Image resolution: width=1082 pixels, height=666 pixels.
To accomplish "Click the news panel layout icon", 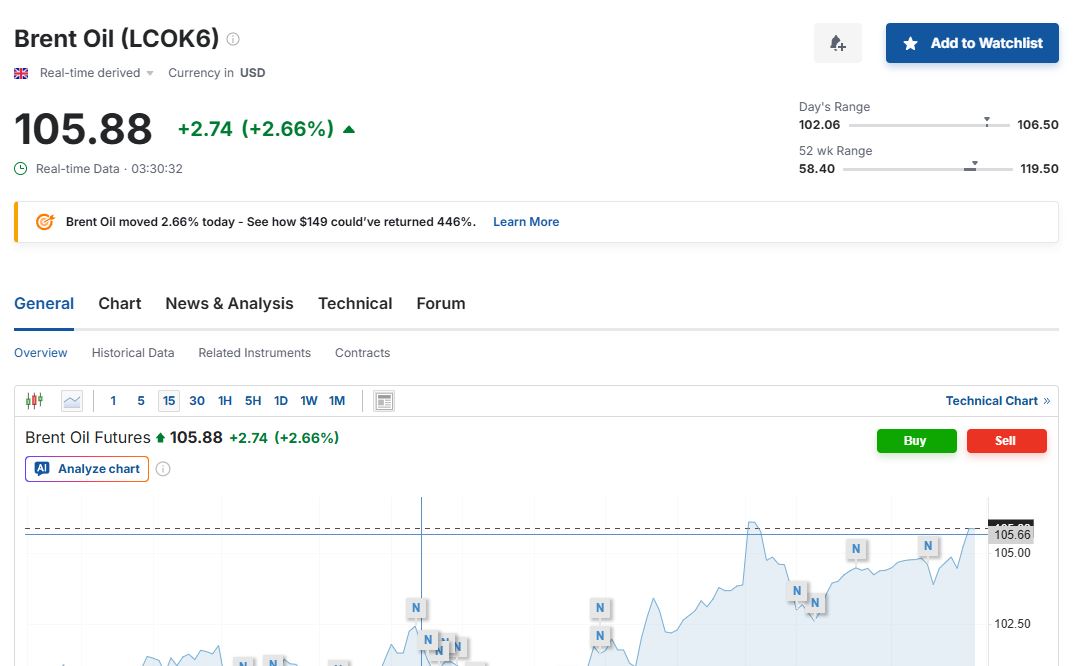I will pos(384,401).
